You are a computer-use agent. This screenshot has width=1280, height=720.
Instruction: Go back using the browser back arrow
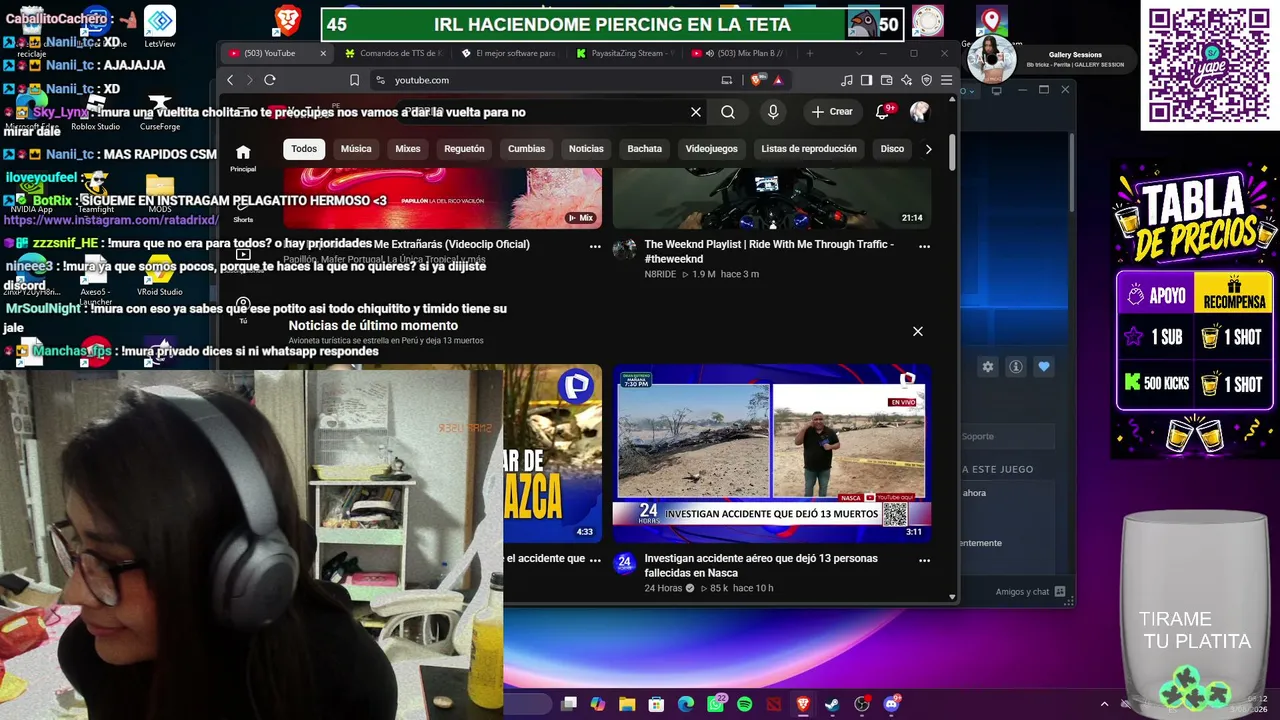pyautogui.click(x=230, y=80)
